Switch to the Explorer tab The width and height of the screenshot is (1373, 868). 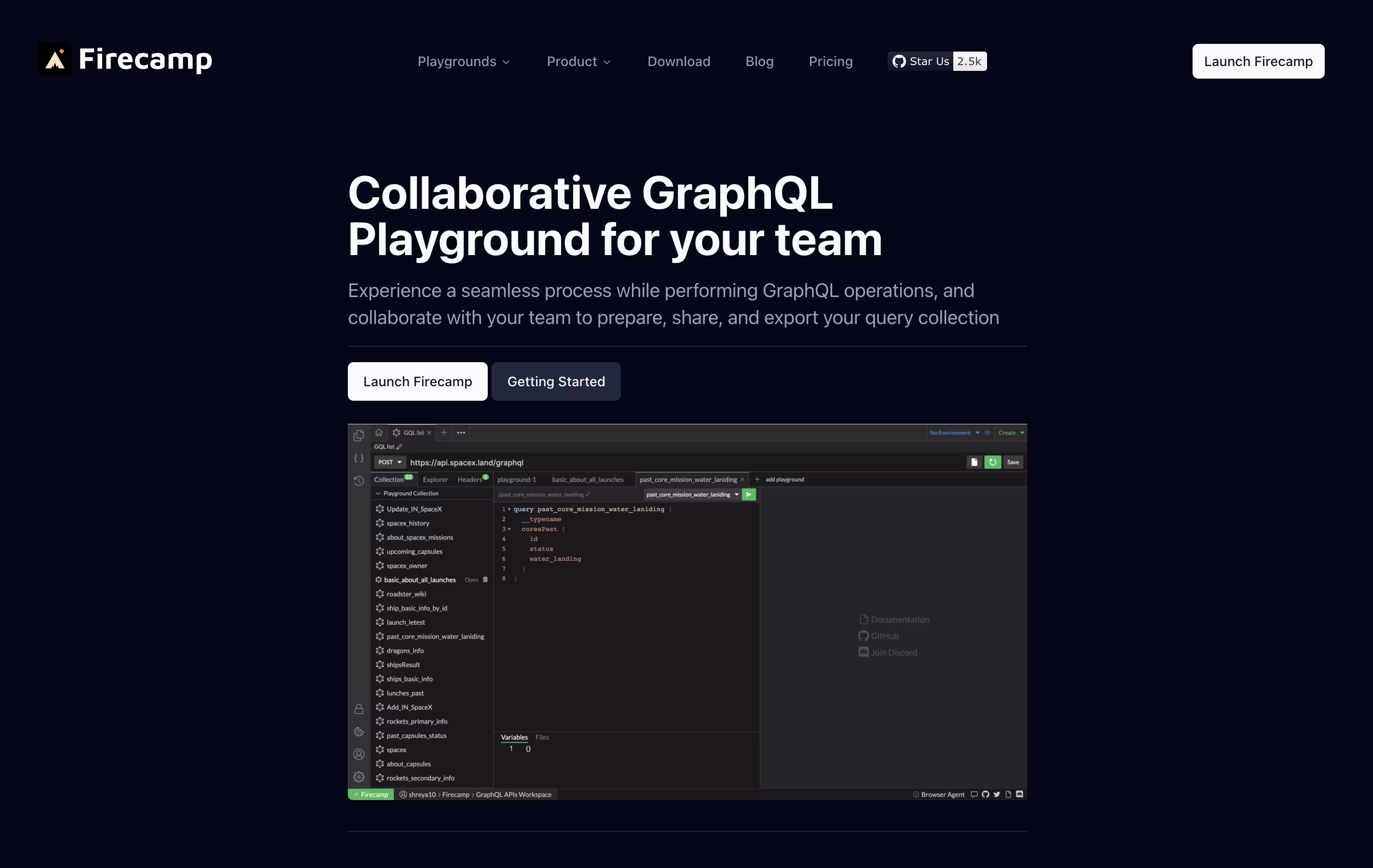pos(435,480)
